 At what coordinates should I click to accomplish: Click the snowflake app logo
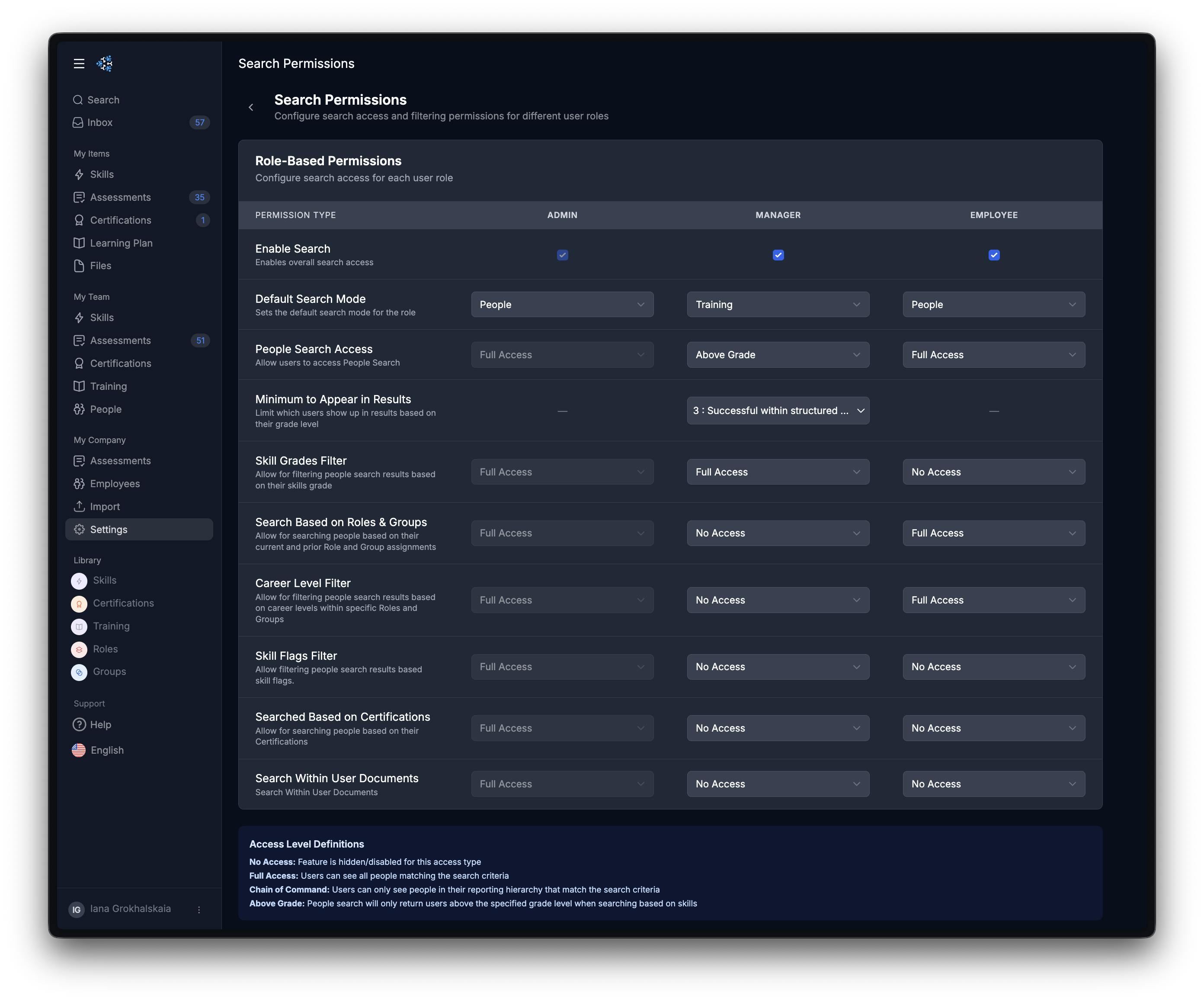coord(104,64)
